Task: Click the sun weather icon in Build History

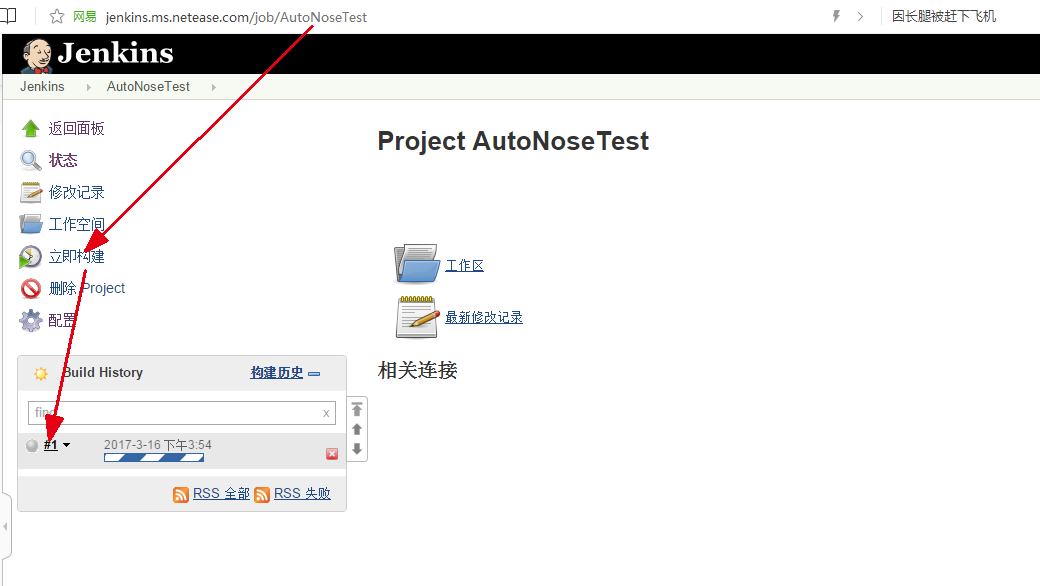Action: [x=40, y=373]
